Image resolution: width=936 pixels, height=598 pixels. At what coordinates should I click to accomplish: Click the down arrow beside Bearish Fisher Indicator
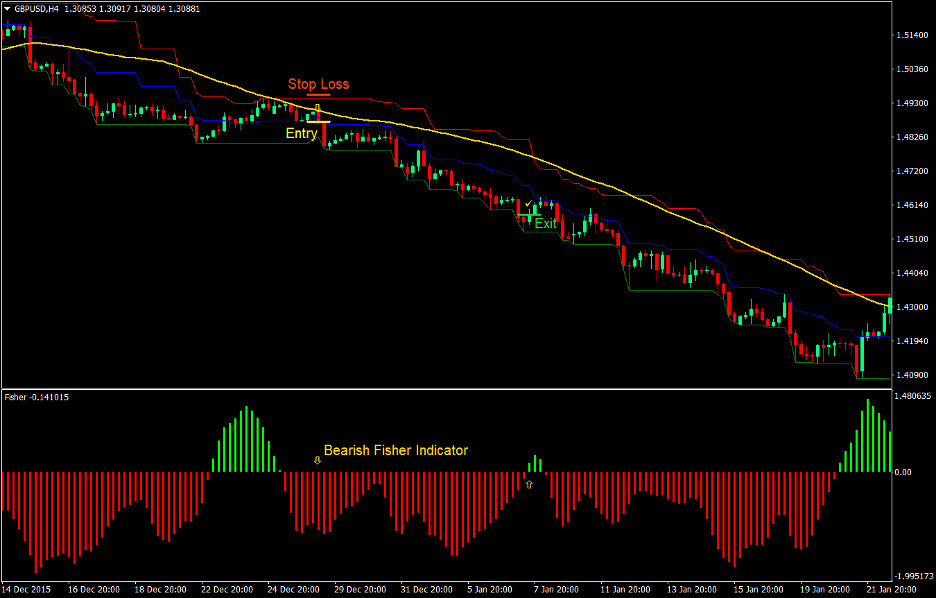tap(316, 462)
